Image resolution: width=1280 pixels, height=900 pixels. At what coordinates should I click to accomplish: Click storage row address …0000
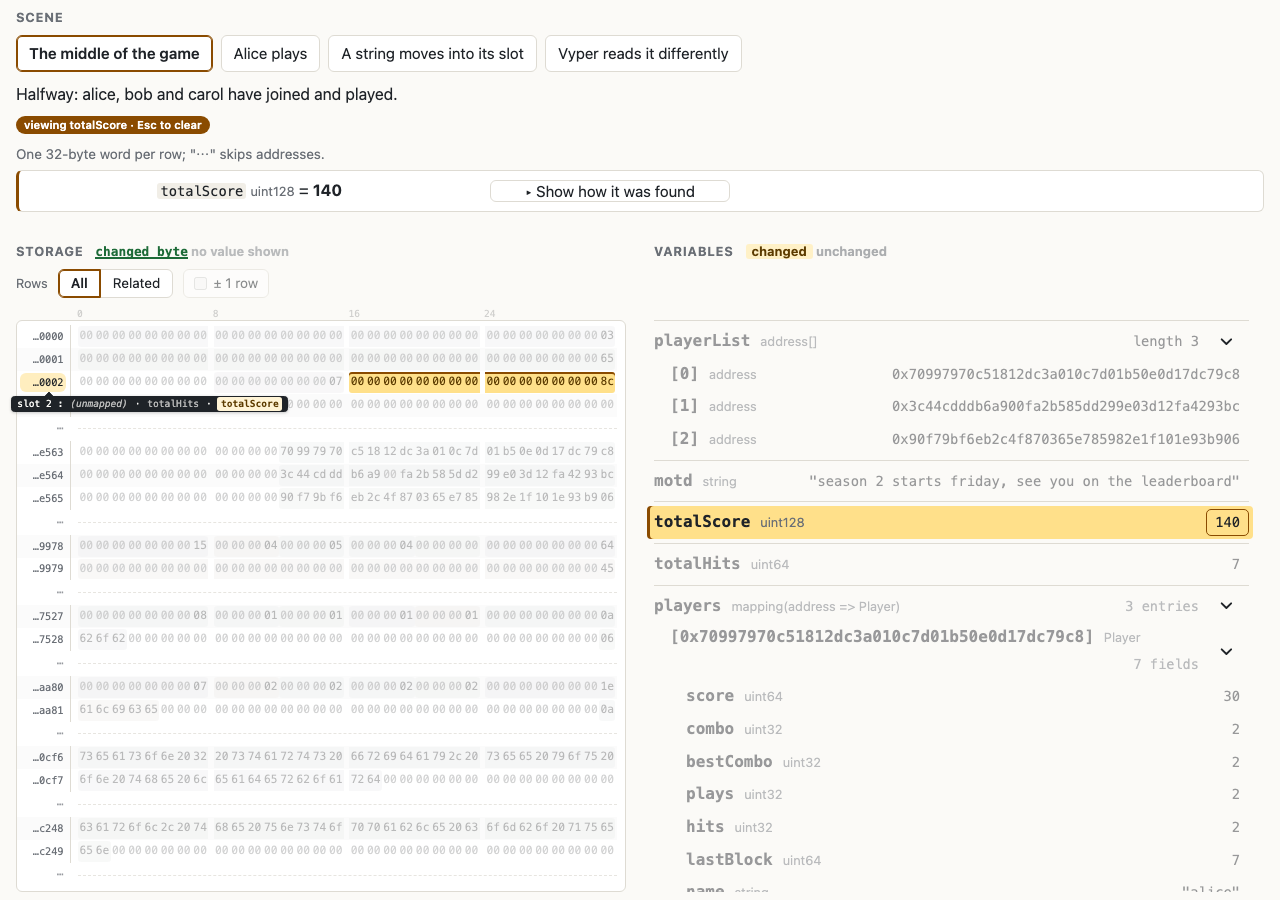tap(47, 336)
